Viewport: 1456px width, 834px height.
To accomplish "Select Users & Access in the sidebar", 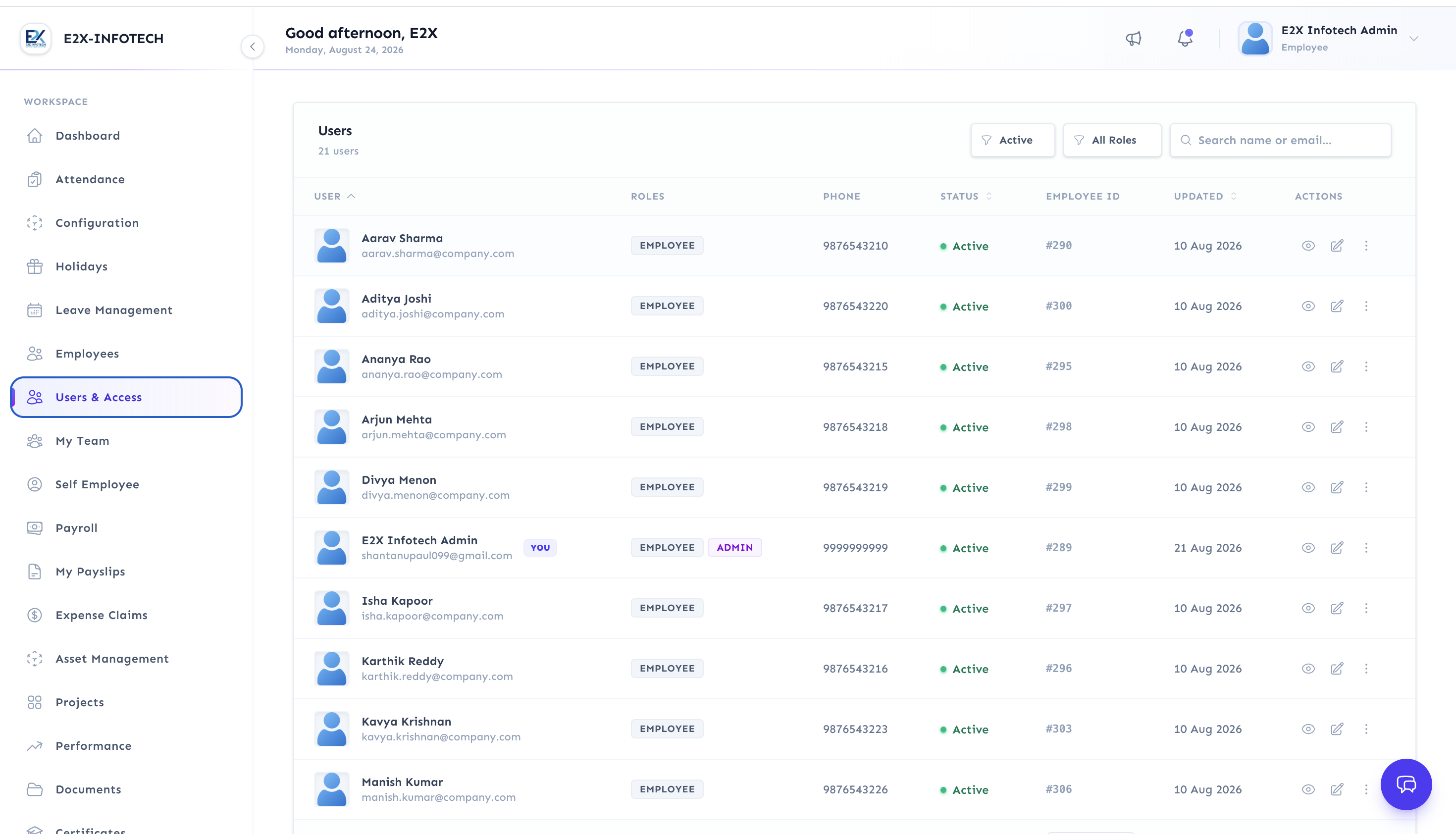I will point(126,397).
